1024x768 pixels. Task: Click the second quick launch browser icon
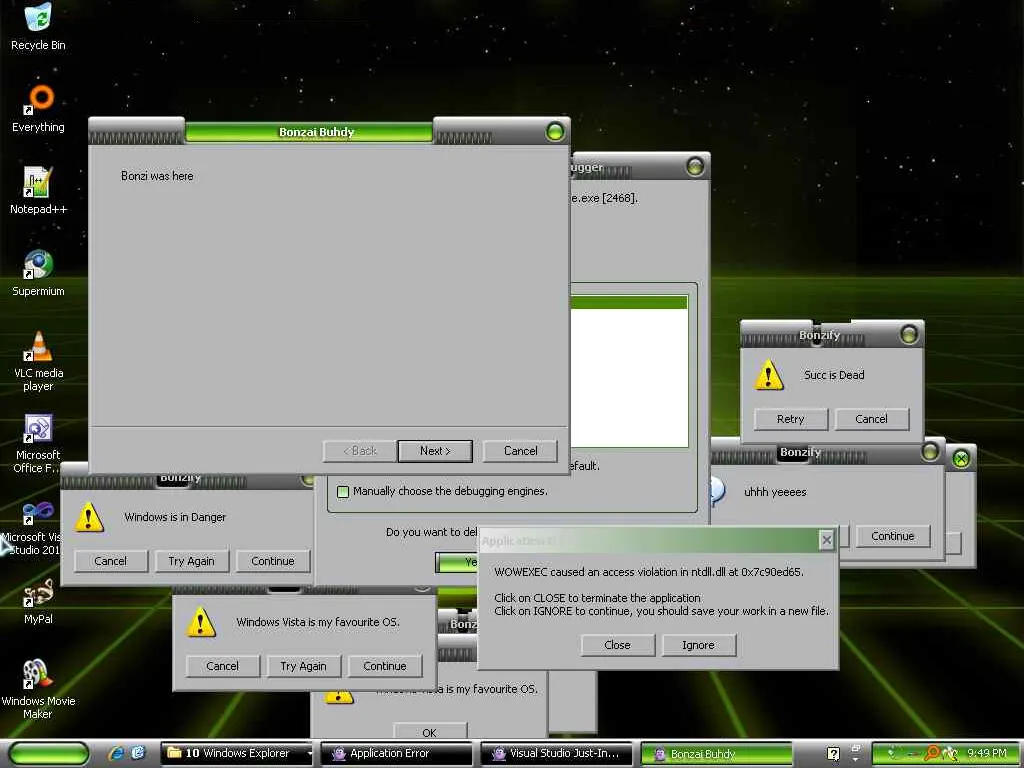138,753
